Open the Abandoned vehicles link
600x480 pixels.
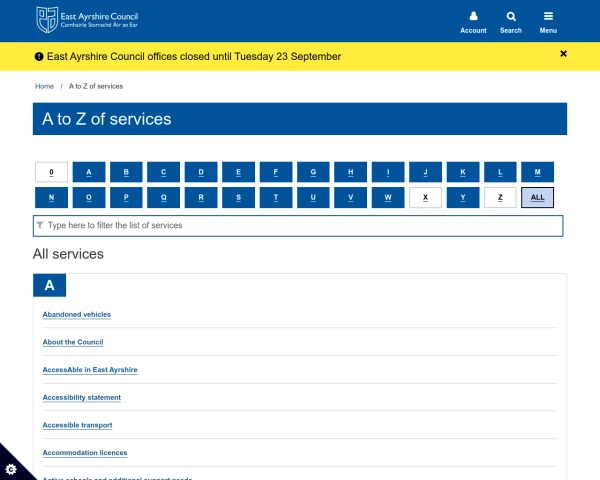click(x=77, y=314)
